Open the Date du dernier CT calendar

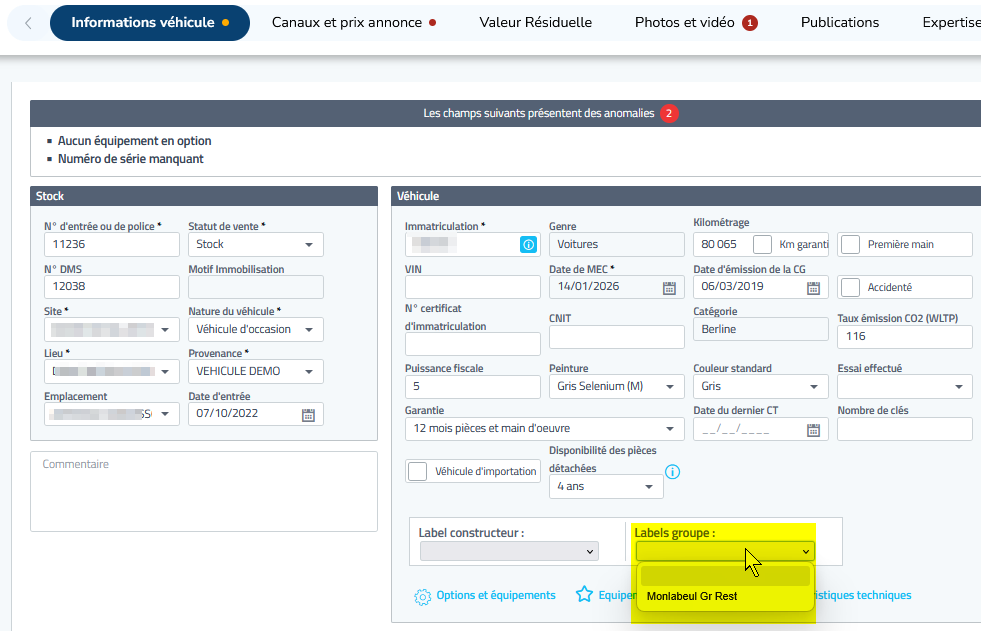tap(813, 430)
